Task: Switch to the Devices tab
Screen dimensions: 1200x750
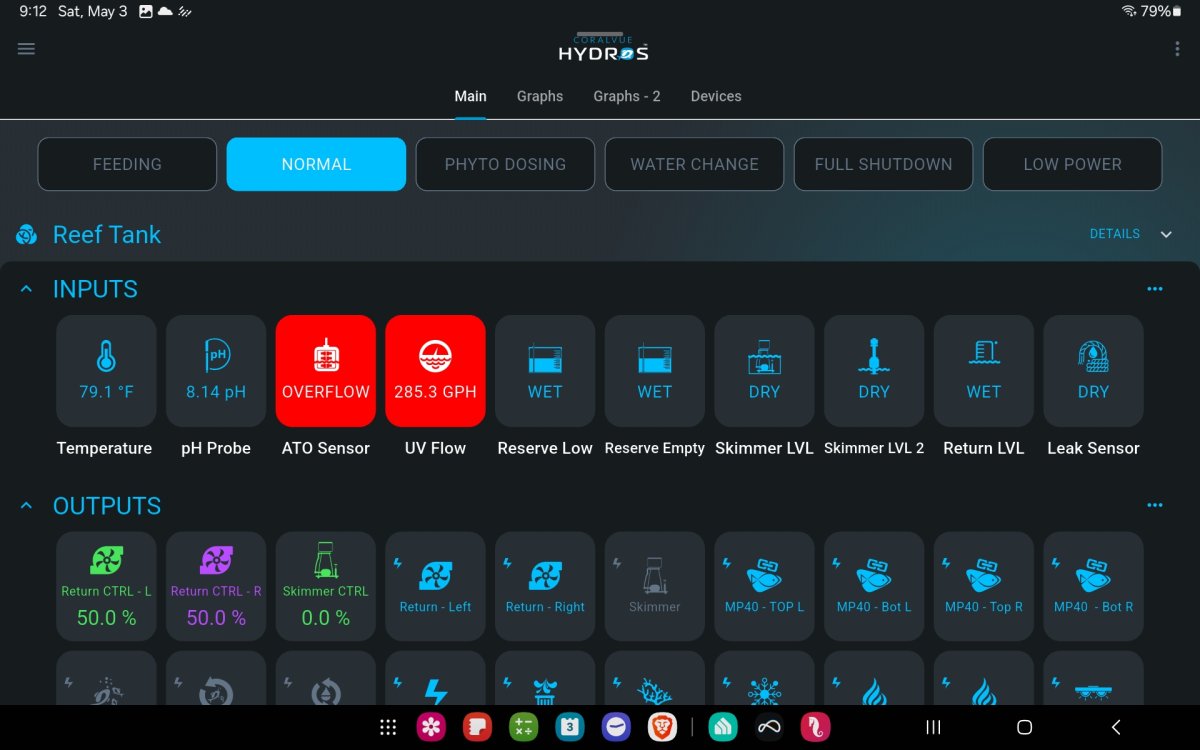Action: pos(716,96)
